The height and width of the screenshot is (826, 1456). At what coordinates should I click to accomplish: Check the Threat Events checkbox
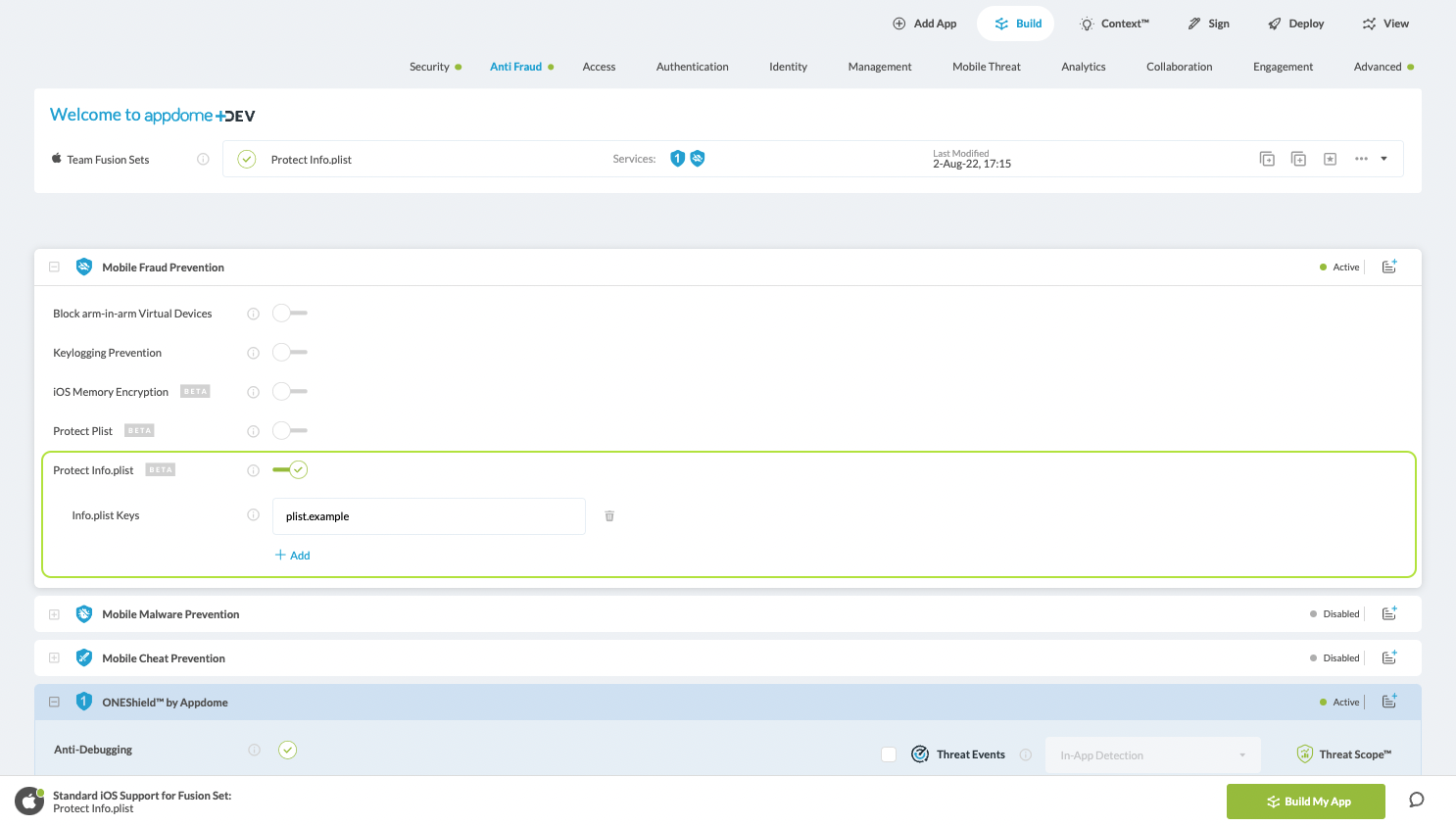(x=889, y=754)
